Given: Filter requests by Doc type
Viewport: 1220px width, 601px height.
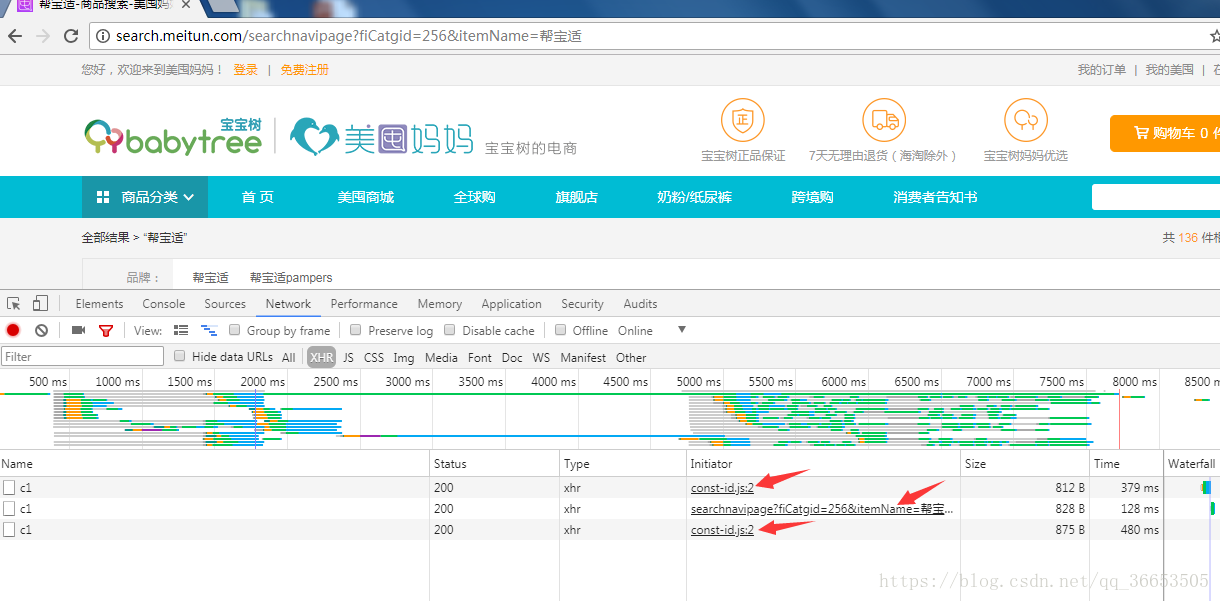Looking at the screenshot, I should (x=512, y=357).
